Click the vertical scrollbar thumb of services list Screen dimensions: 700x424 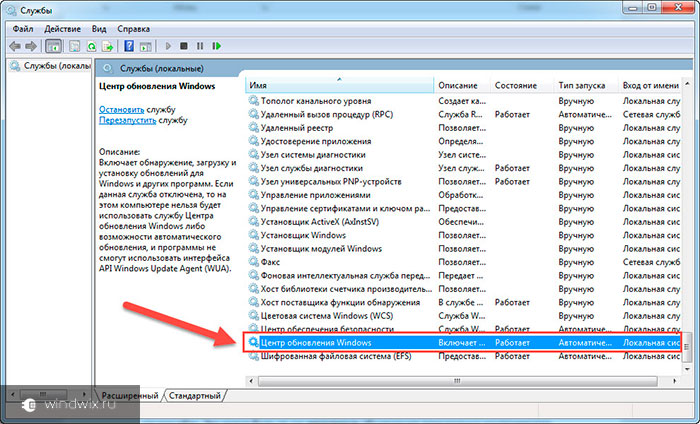click(687, 347)
